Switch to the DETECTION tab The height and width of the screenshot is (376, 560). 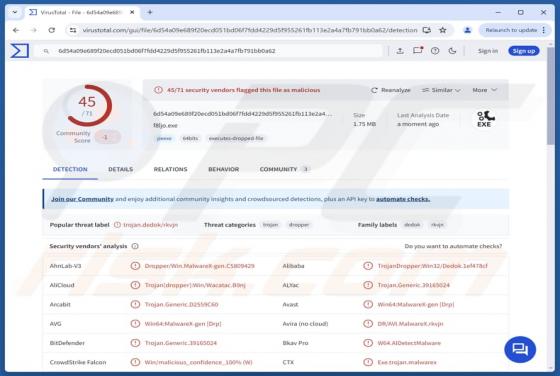(x=70, y=169)
